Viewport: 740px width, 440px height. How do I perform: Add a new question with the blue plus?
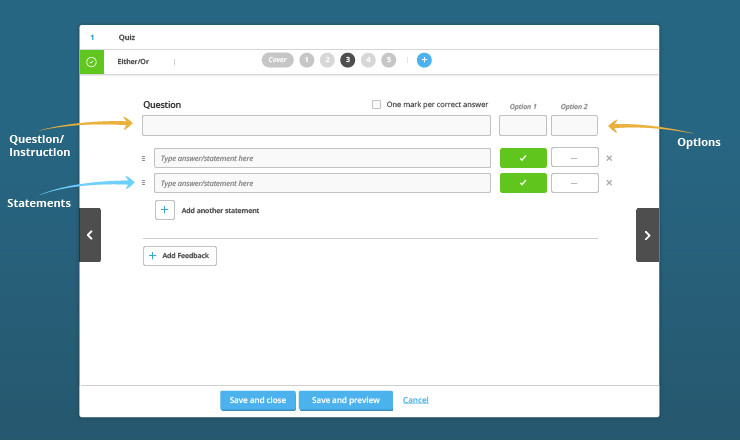(x=424, y=60)
